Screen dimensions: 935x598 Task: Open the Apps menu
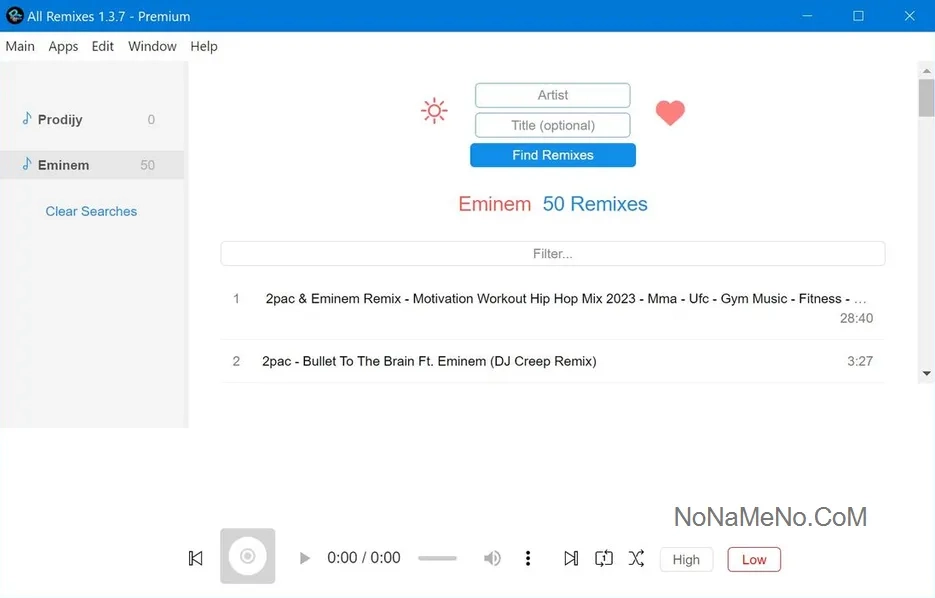[x=63, y=46]
